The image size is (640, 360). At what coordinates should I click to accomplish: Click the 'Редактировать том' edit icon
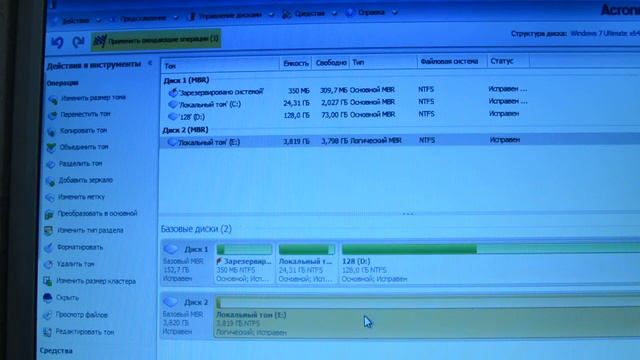(47, 332)
